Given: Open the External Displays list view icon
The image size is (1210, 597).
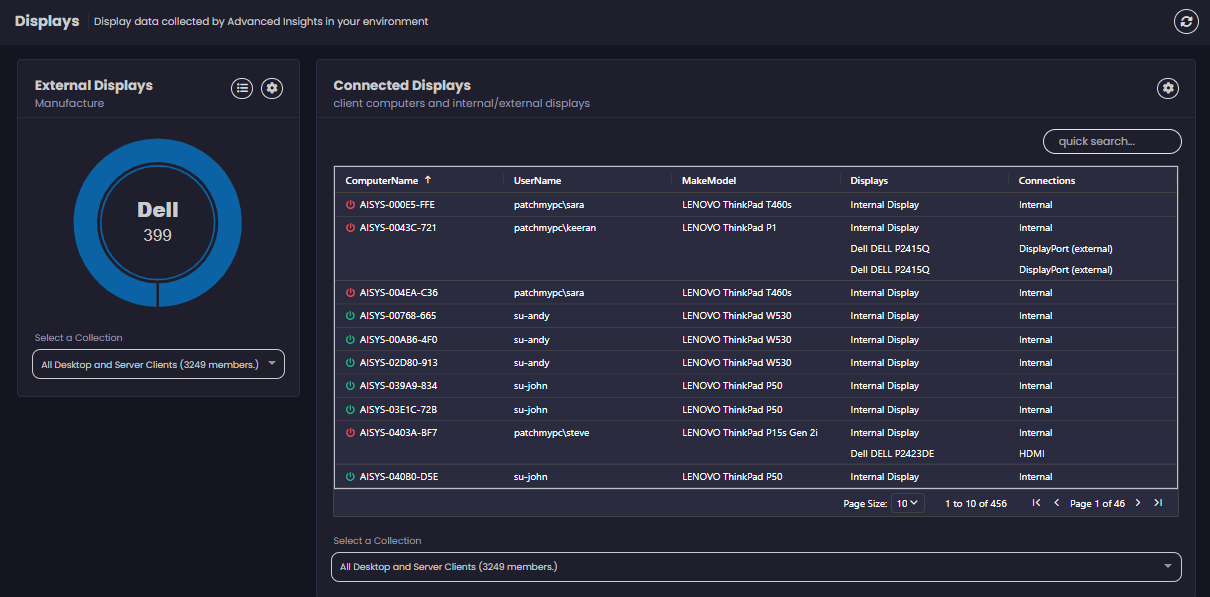Looking at the screenshot, I should (242, 89).
